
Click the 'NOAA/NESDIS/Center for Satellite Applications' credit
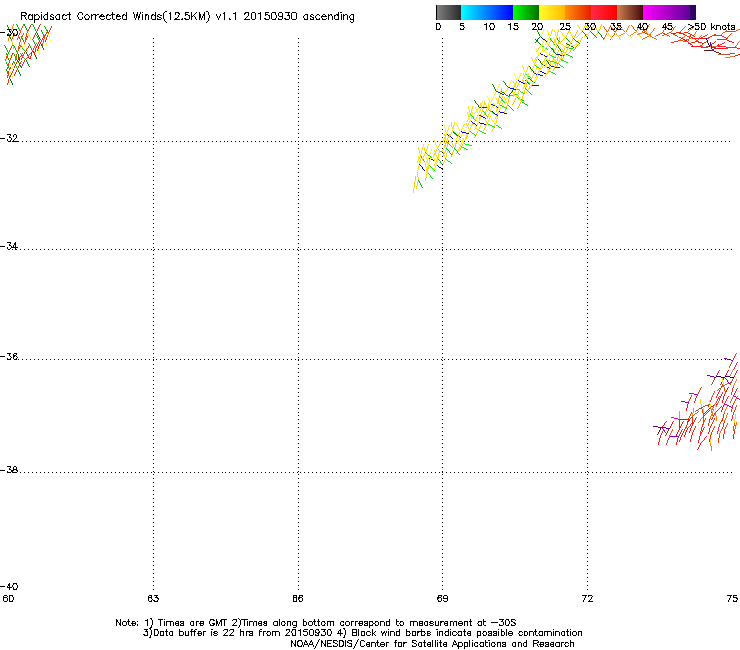[399, 644]
